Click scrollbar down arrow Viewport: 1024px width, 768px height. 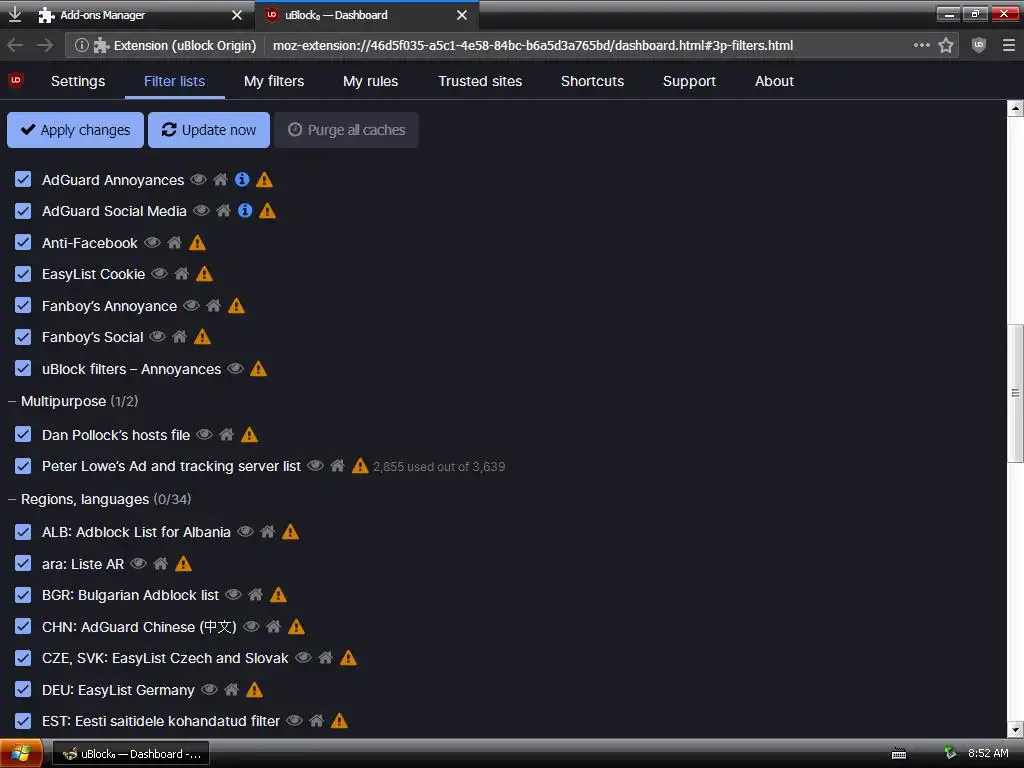click(1015, 729)
